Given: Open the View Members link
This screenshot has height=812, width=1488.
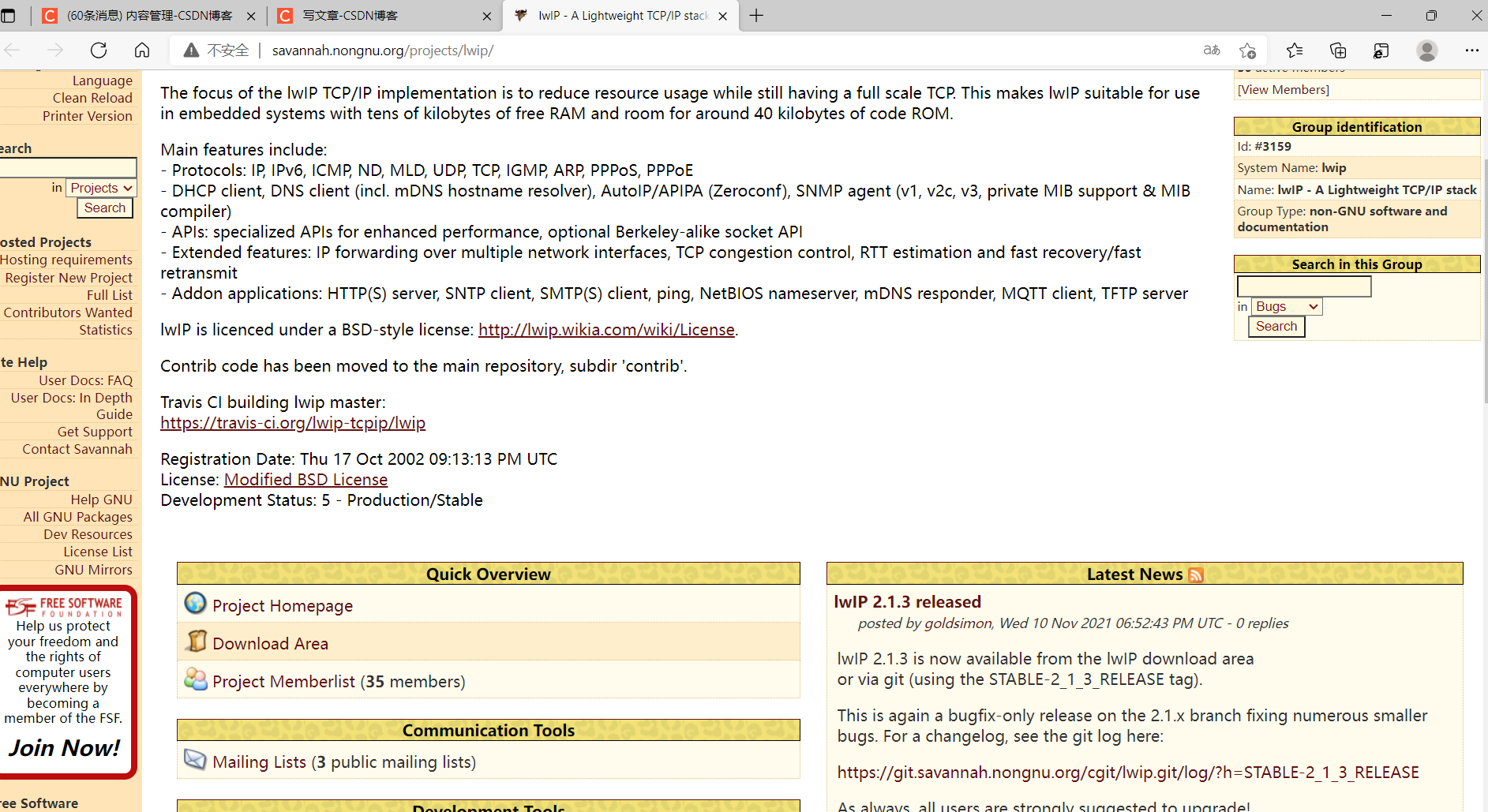Looking at the screenshot, I should (1284, 90).
